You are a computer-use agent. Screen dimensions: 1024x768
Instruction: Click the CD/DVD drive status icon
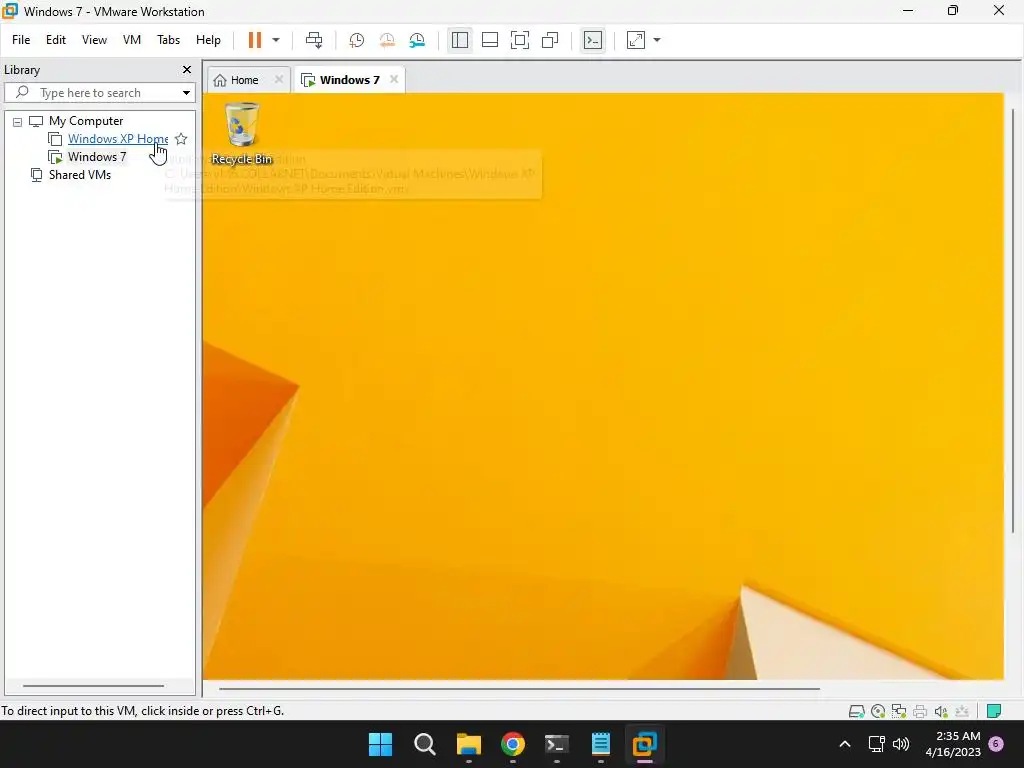click(878, 711)
